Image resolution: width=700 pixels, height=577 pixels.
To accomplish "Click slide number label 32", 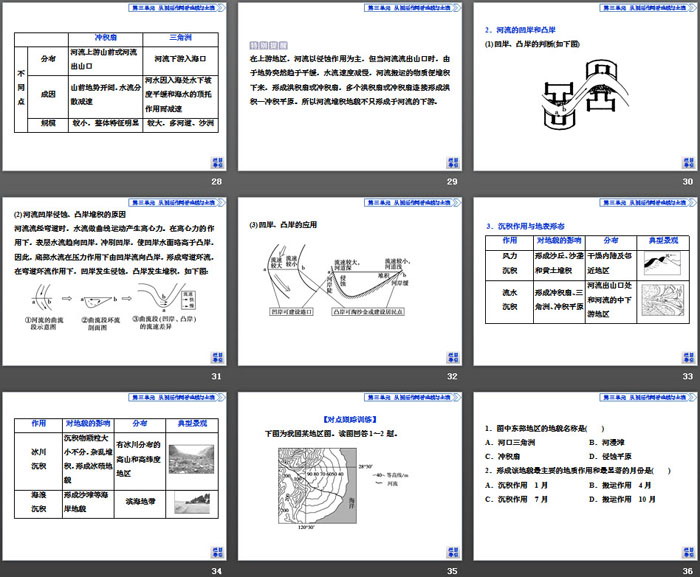I will coord(452,376).
